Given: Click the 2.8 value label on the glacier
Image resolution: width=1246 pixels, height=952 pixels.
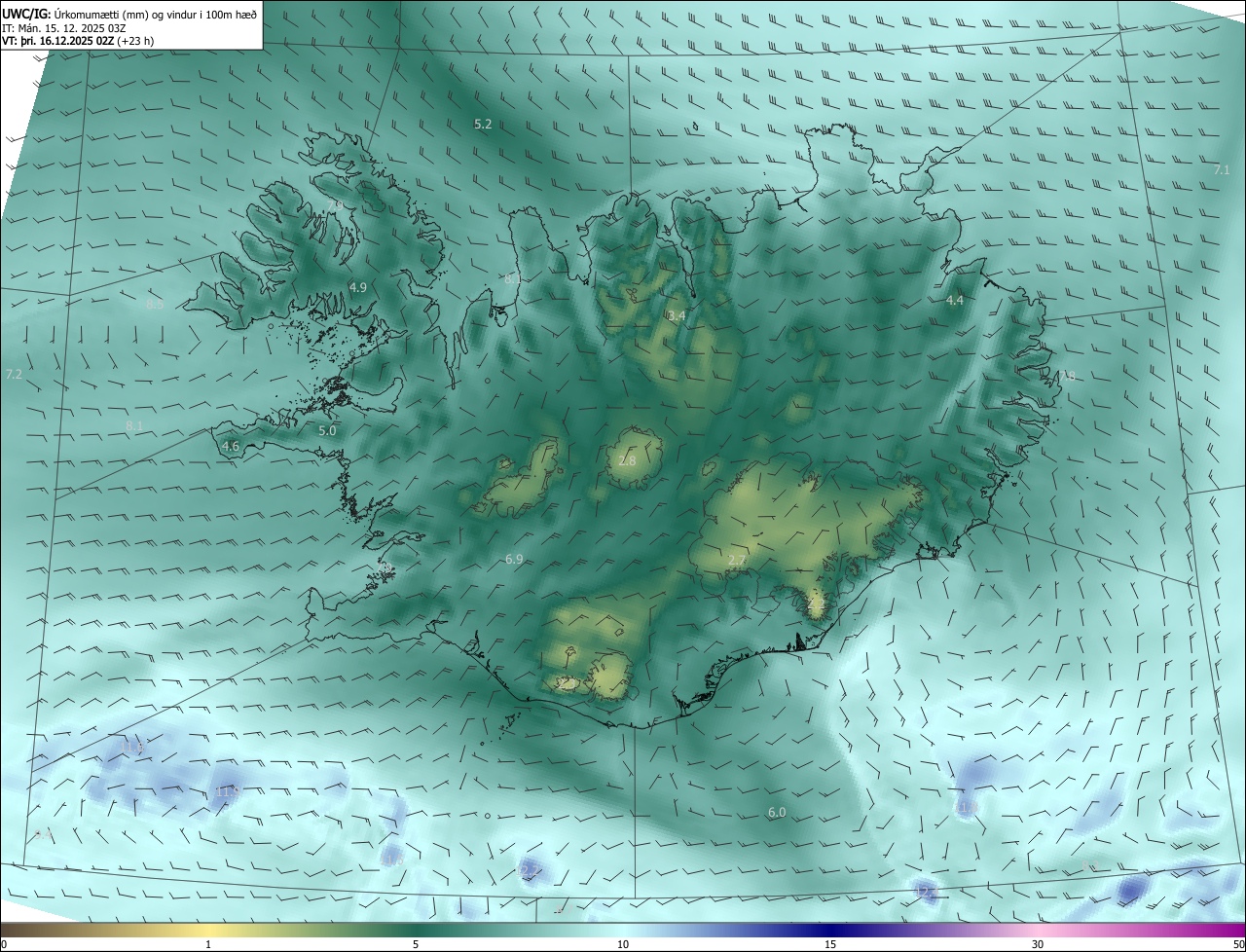Looking at the screenshot, I should [x=627, y=460].
